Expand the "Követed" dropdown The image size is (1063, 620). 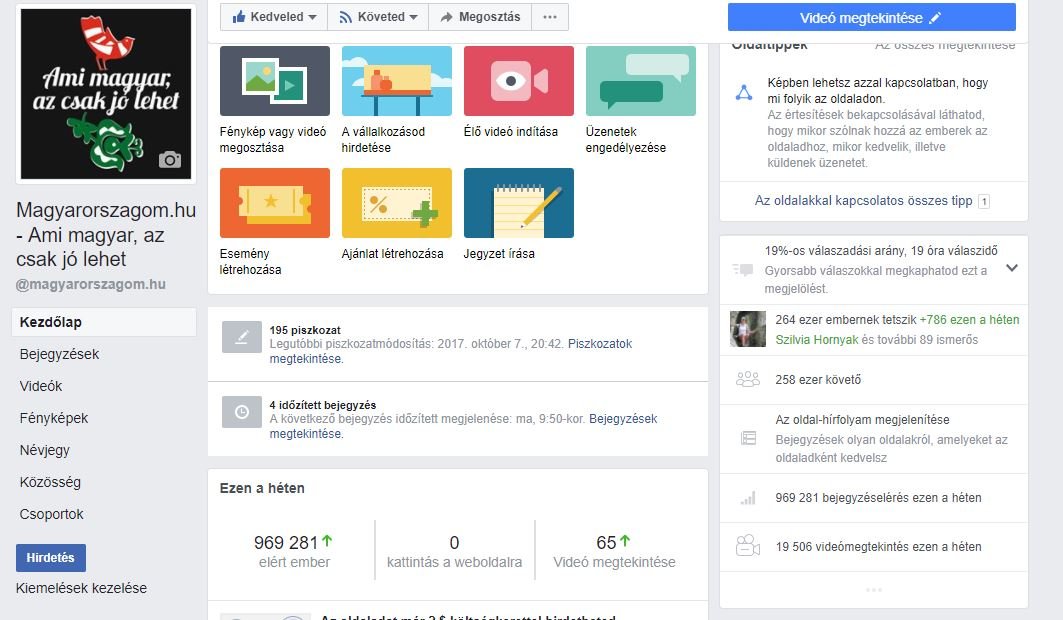378,16
